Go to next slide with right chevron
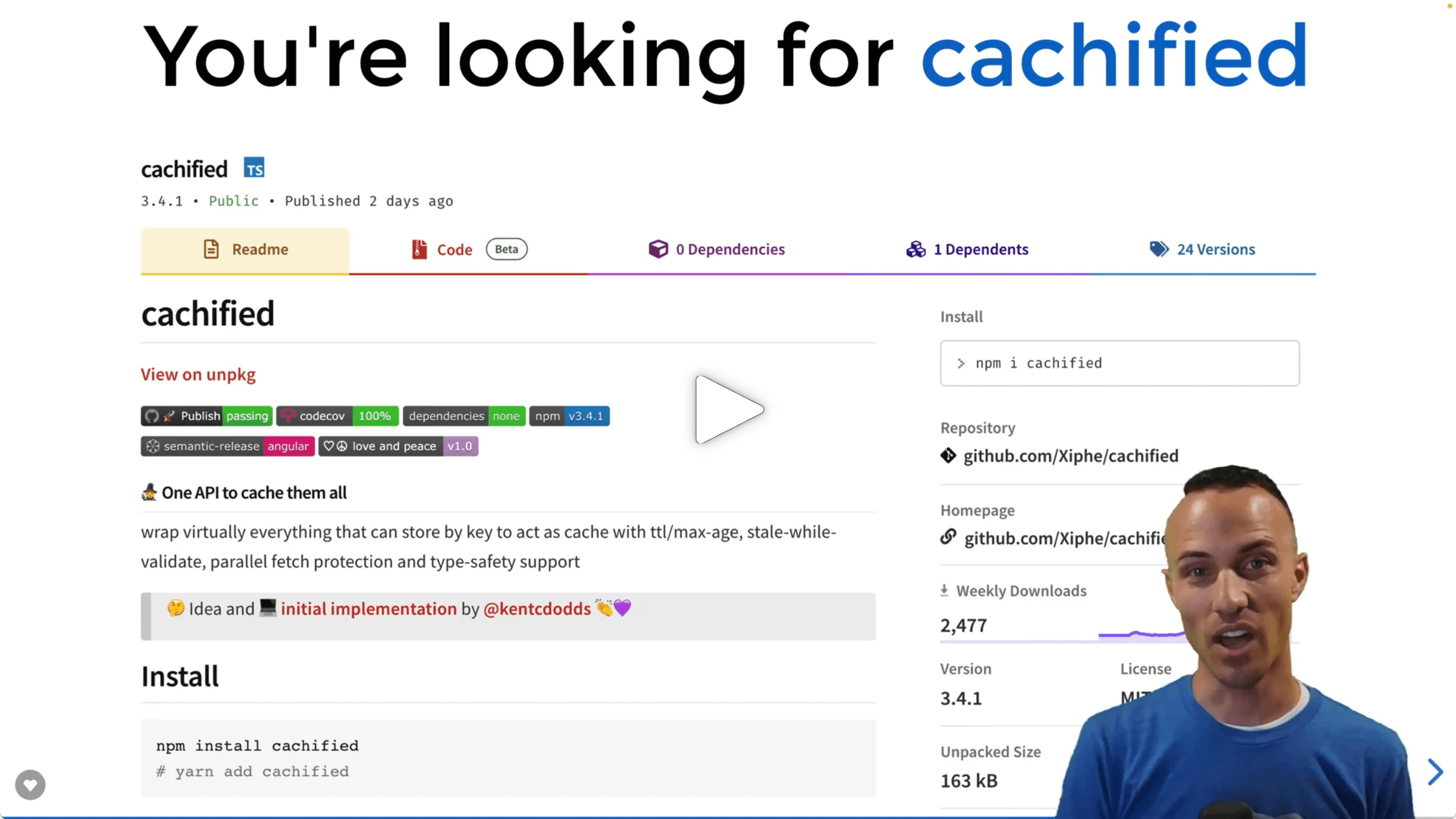Viewport: 1456px width, 819px height. tap(1436, 772)
